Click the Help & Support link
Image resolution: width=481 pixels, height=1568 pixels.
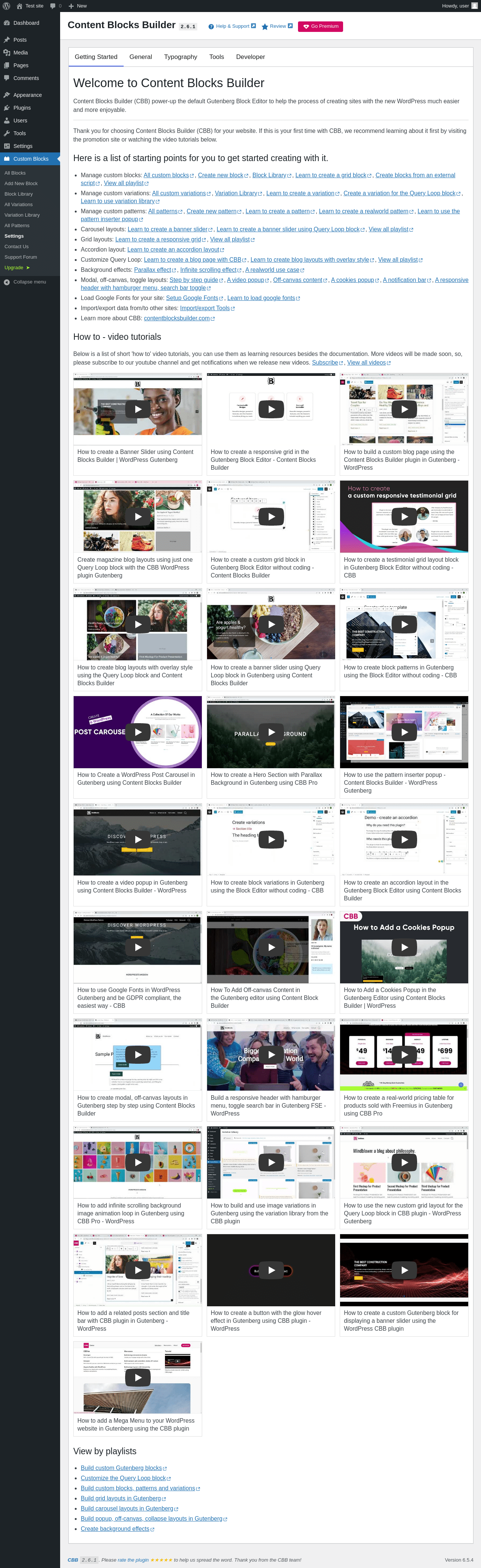pyautogui.click(x=232, y=26)
